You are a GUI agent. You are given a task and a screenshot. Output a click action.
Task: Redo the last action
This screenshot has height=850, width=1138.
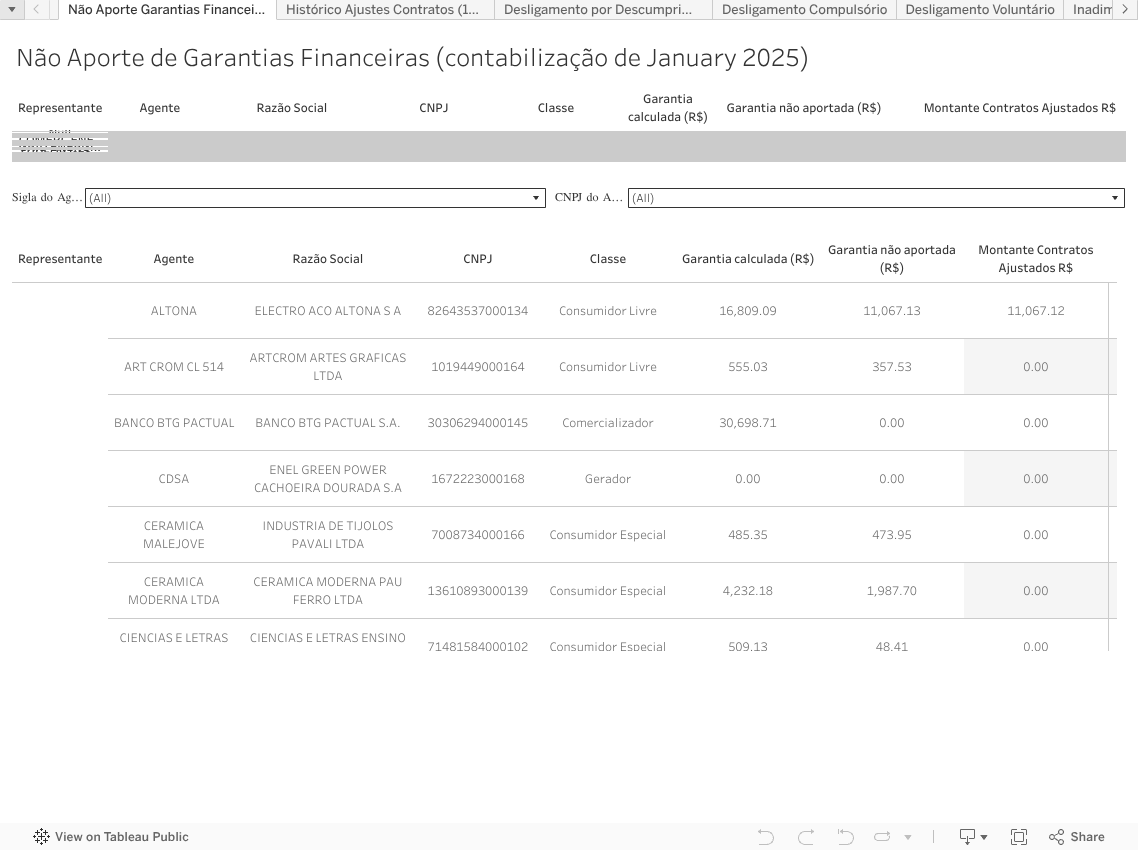[806, 837]
